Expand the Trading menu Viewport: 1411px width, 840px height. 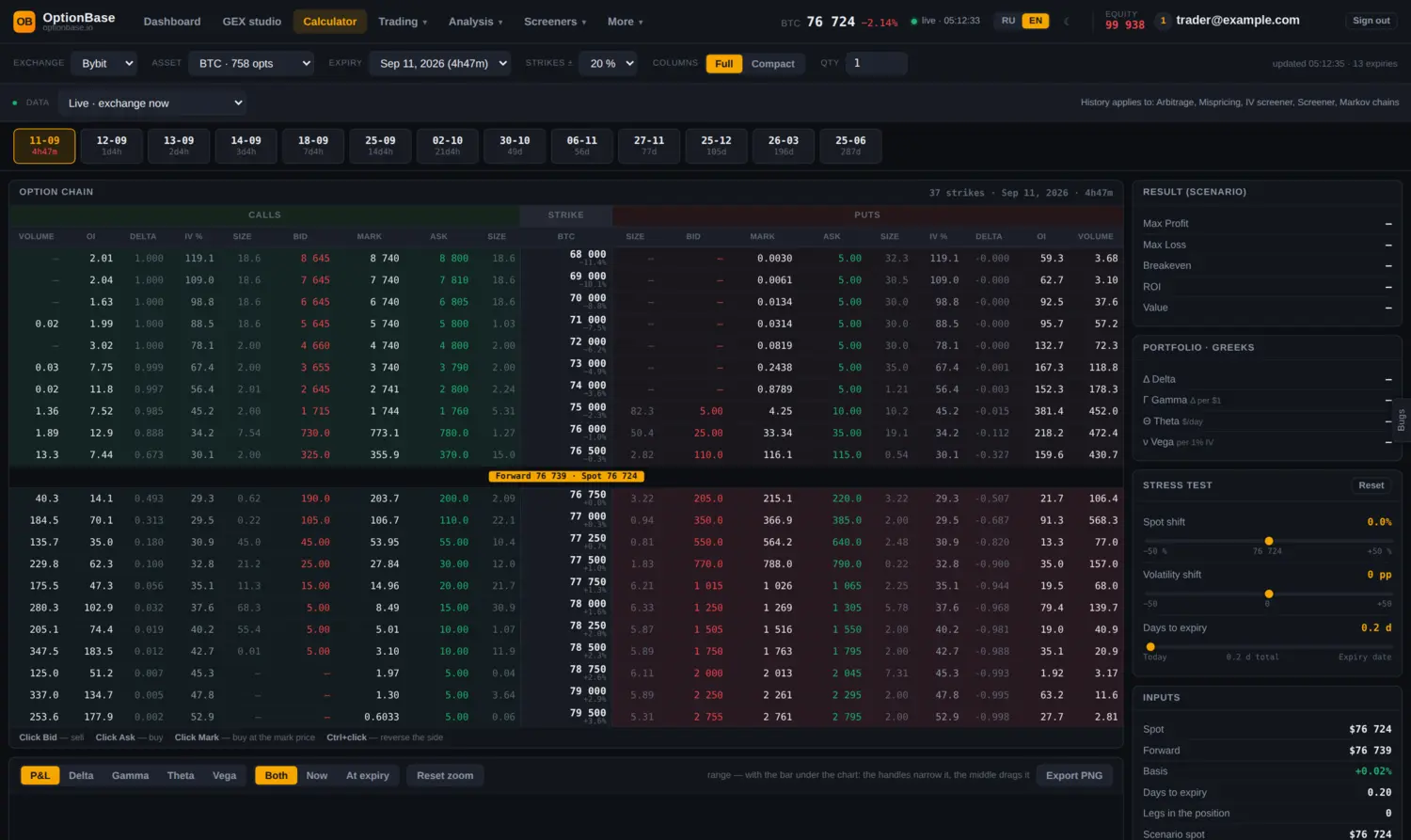coord(403,22)
